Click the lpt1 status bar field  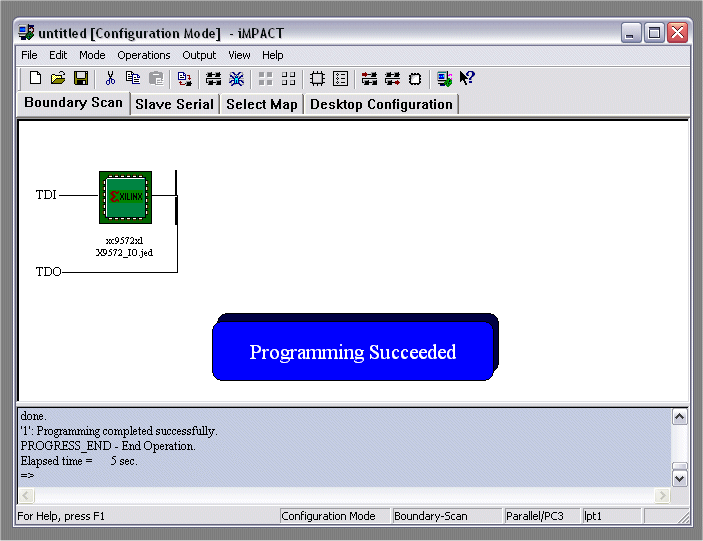click(612, 516)
